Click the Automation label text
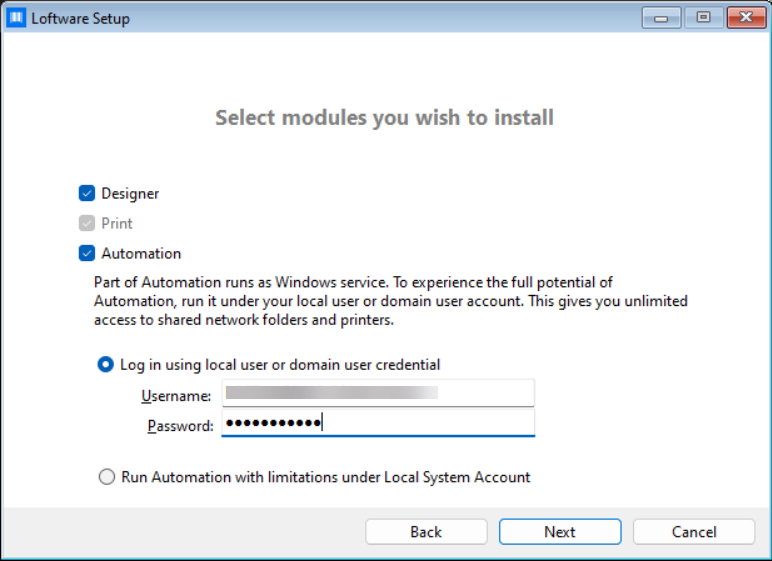The height and width of the screenshot is (561, 772). [141, 253]
